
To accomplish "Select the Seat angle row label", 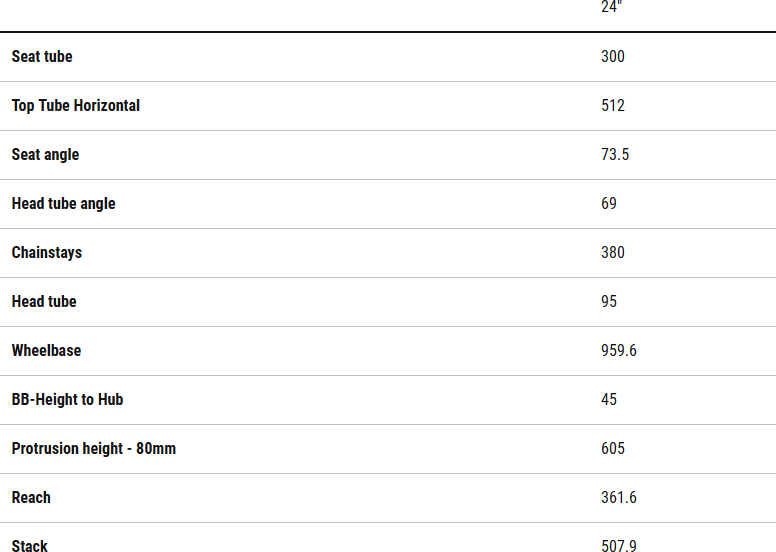I will pos(45,155).
